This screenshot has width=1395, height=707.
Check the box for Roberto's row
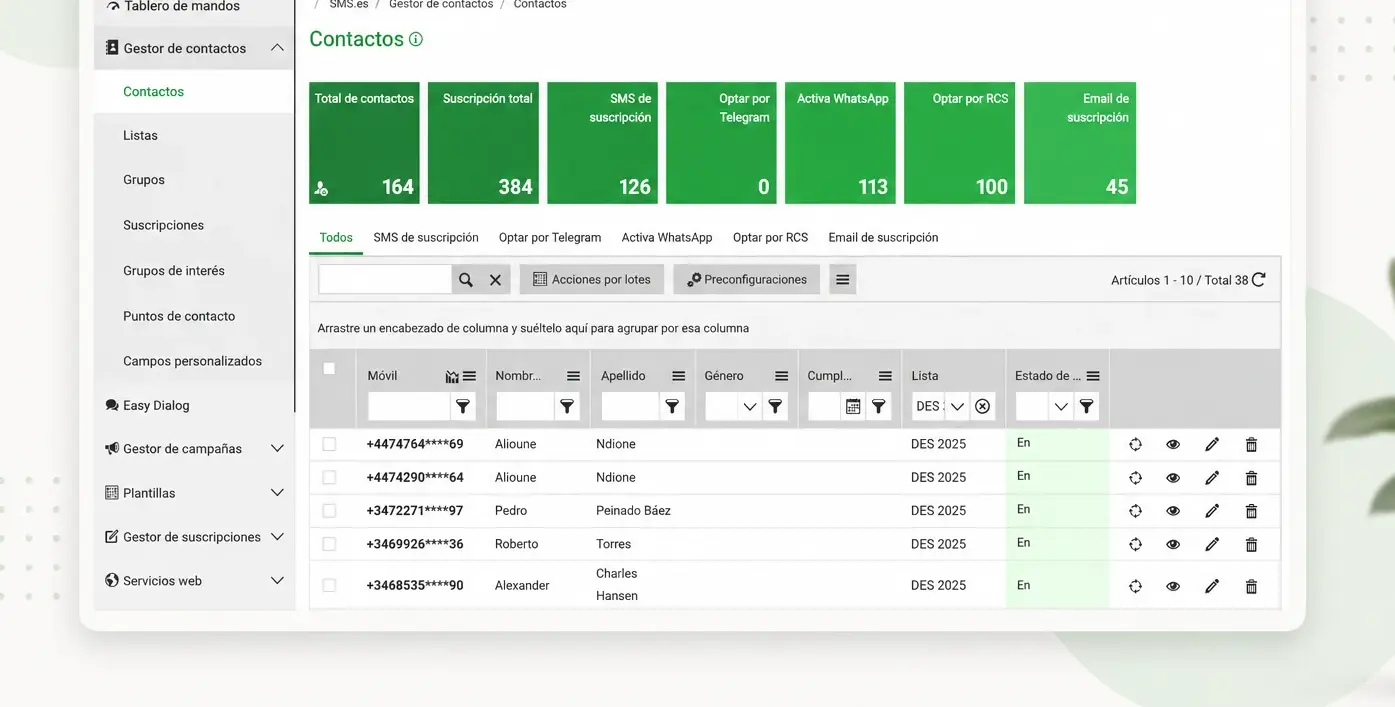click(329, 544)
